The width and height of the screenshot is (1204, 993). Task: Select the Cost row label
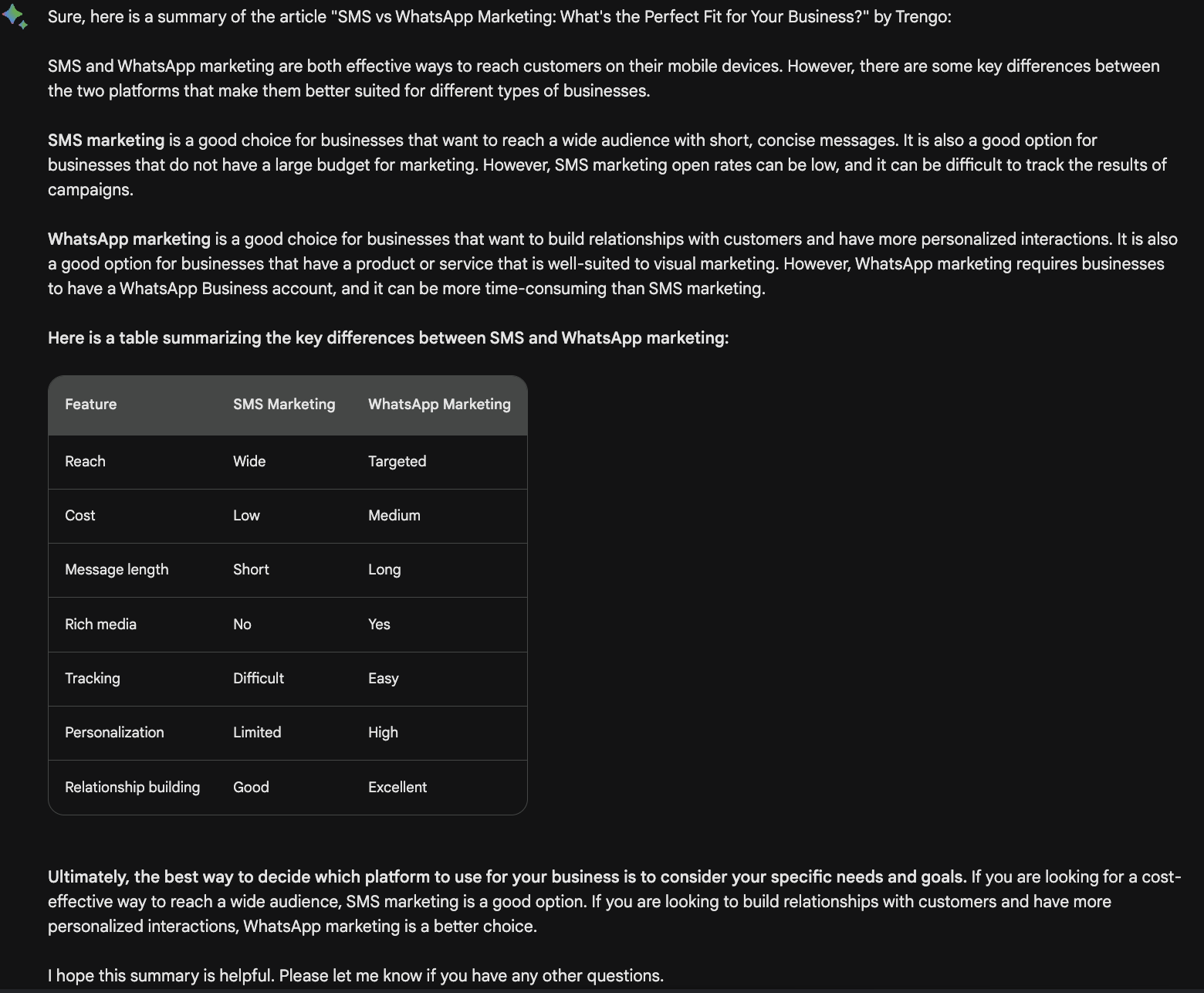(x=80, y=516)
